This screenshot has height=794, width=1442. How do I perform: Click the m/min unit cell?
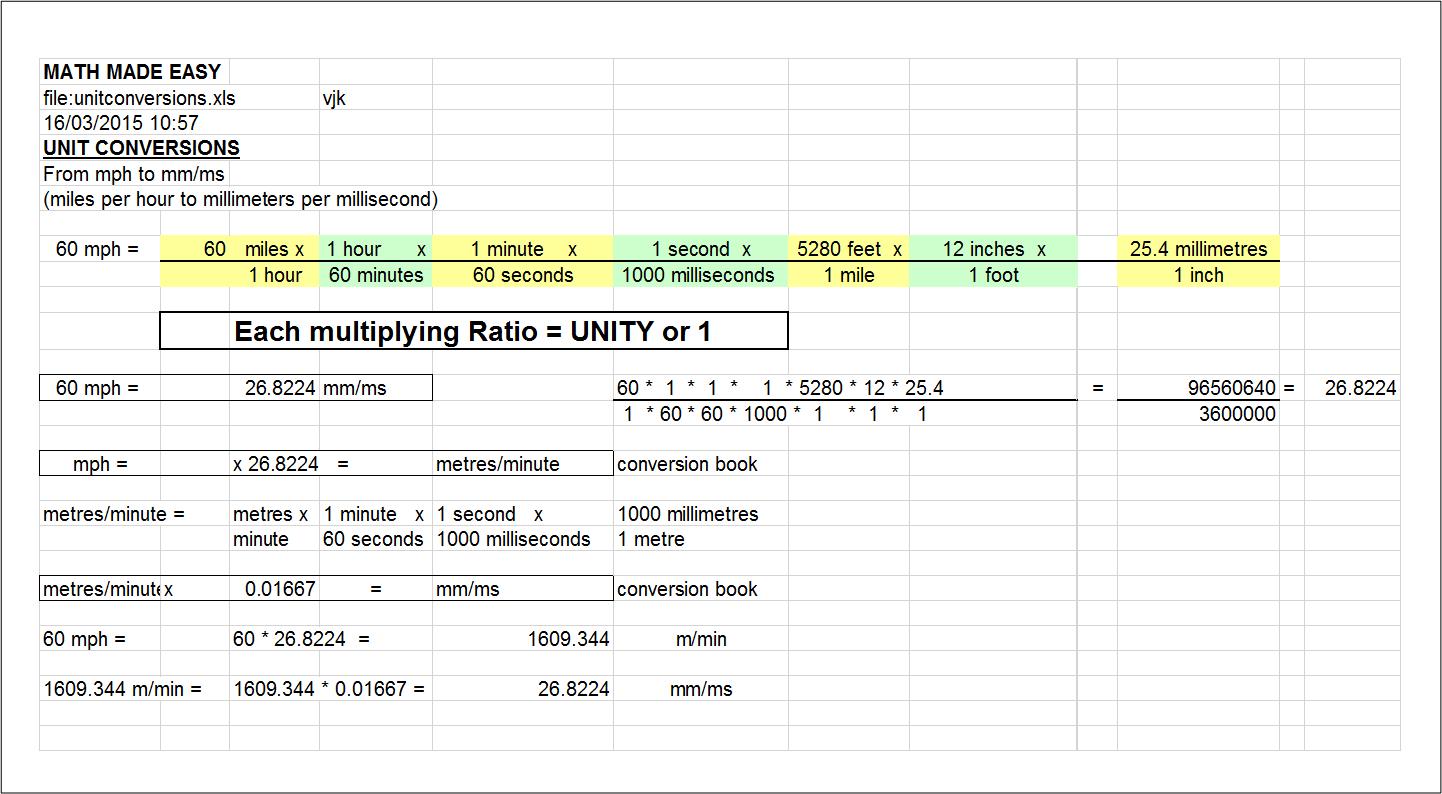click(x=700, y=639)
